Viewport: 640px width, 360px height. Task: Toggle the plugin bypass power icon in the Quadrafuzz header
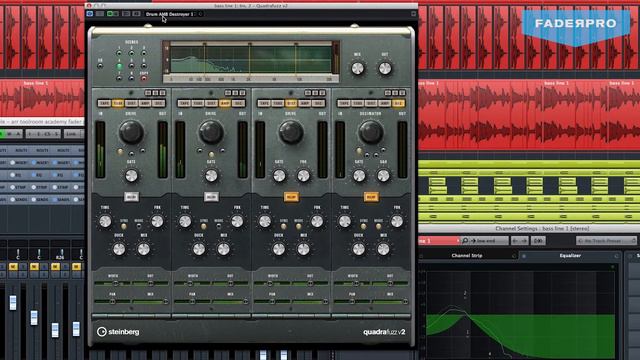(90, 14)
